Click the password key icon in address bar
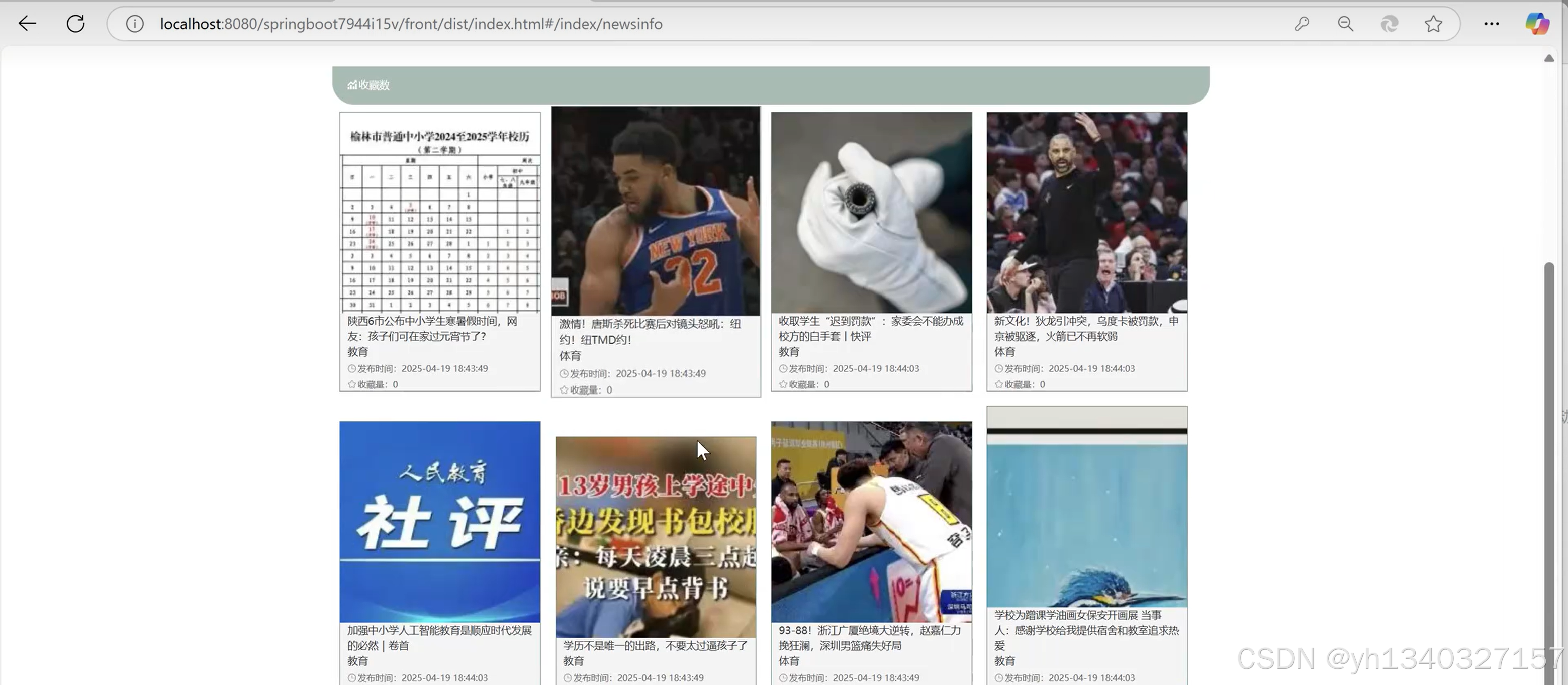This screenshot has height=685, width=1568. pos(1302,24)
